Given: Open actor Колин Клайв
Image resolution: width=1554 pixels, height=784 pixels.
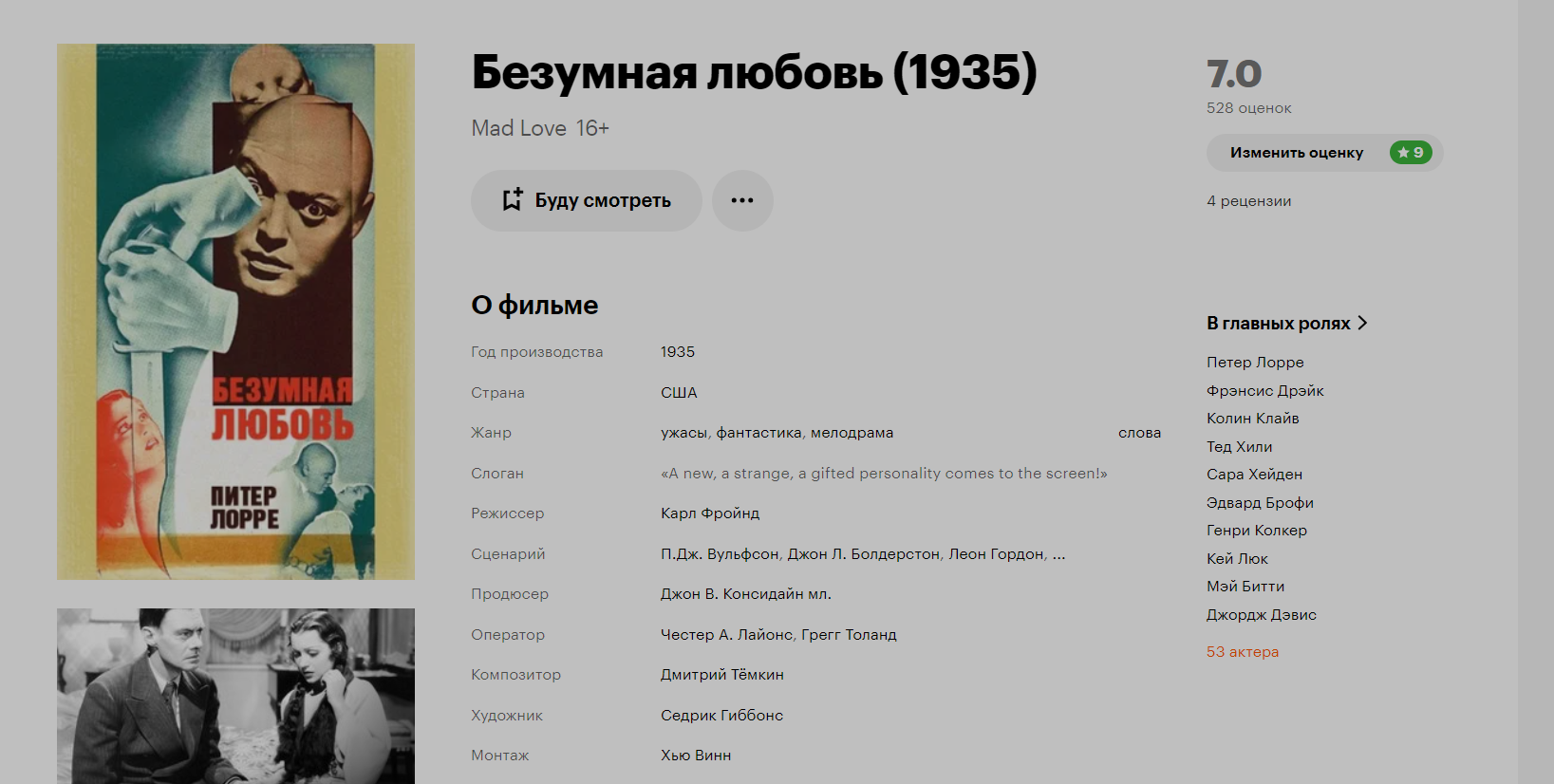Looking at the screenshot, I should tap(1253, 419).
